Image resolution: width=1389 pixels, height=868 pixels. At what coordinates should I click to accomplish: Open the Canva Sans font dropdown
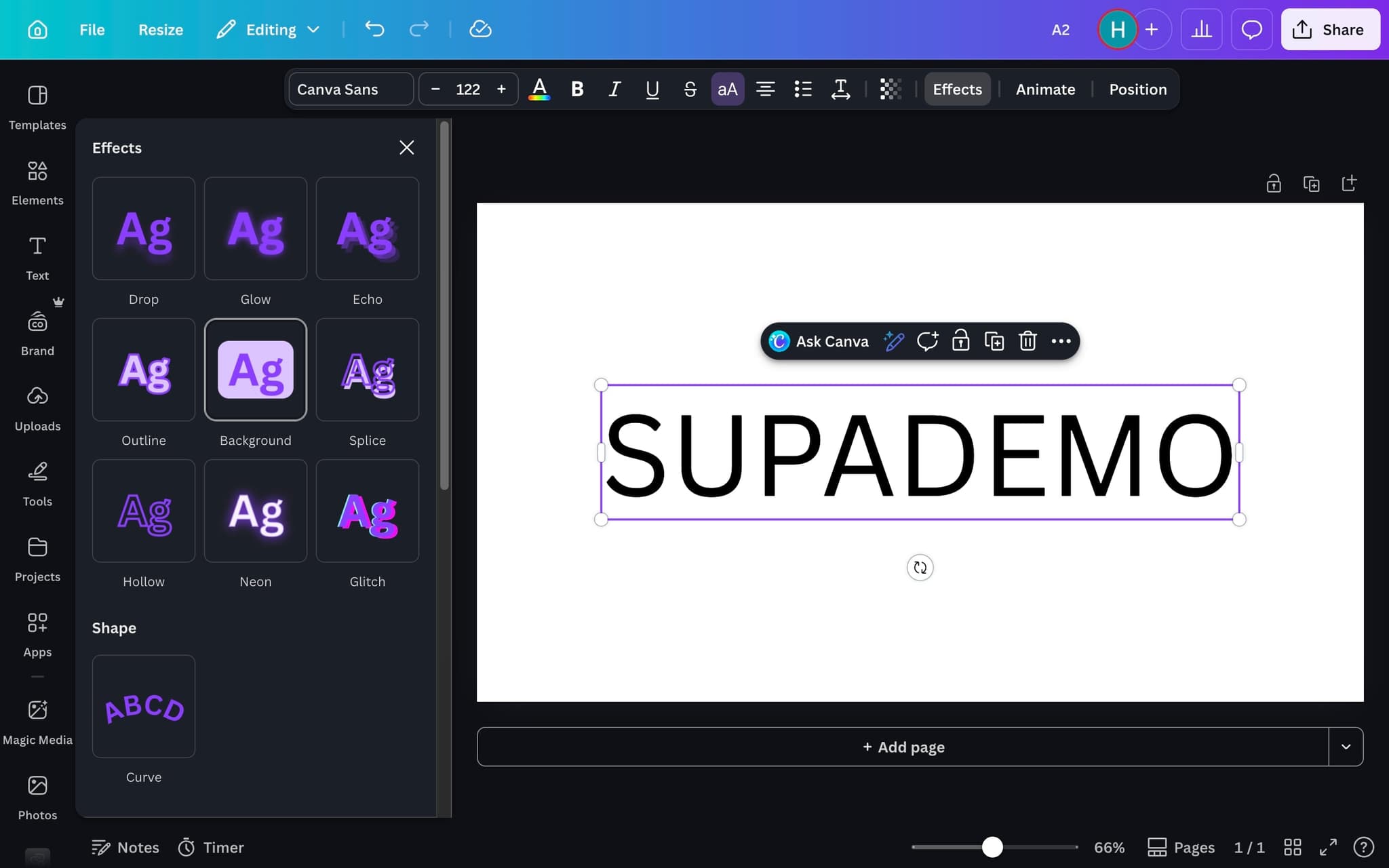click(x=351, y=89)
